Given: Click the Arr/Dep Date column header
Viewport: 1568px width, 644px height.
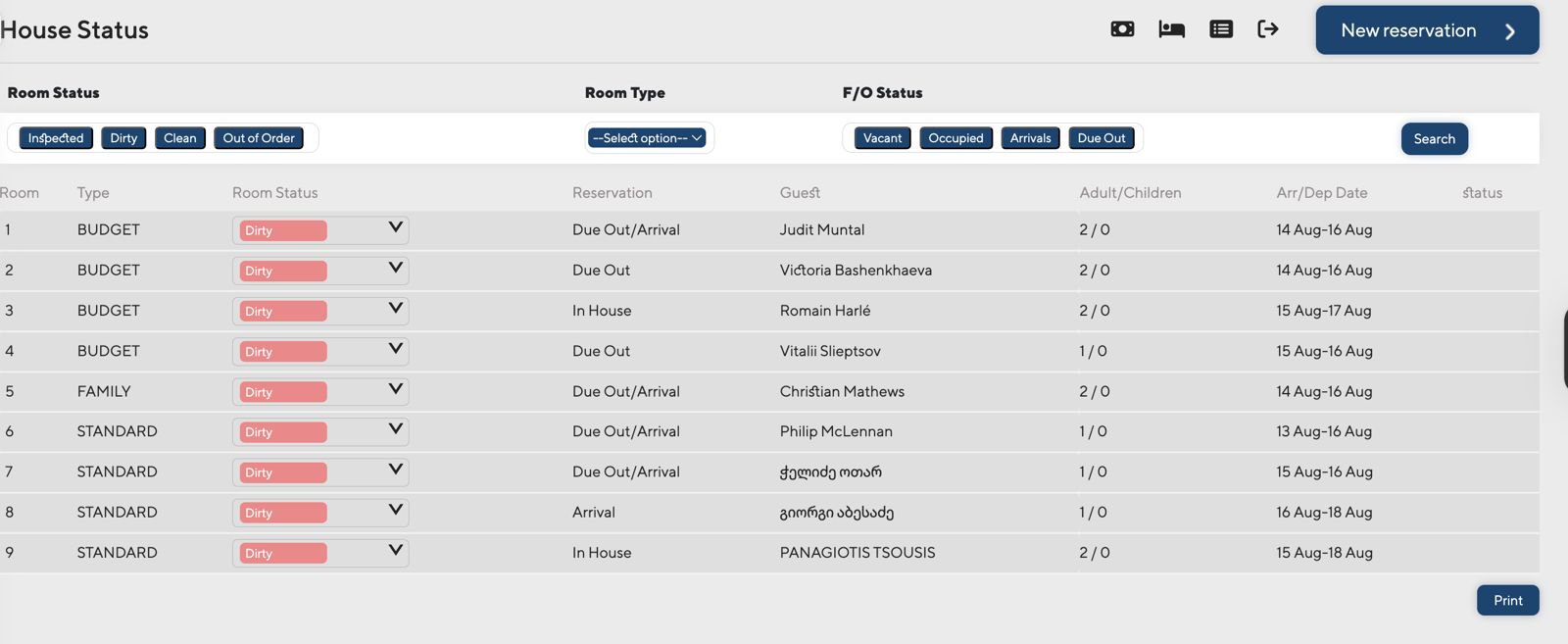Looking at the screenshot, I should click(1321, 193).
